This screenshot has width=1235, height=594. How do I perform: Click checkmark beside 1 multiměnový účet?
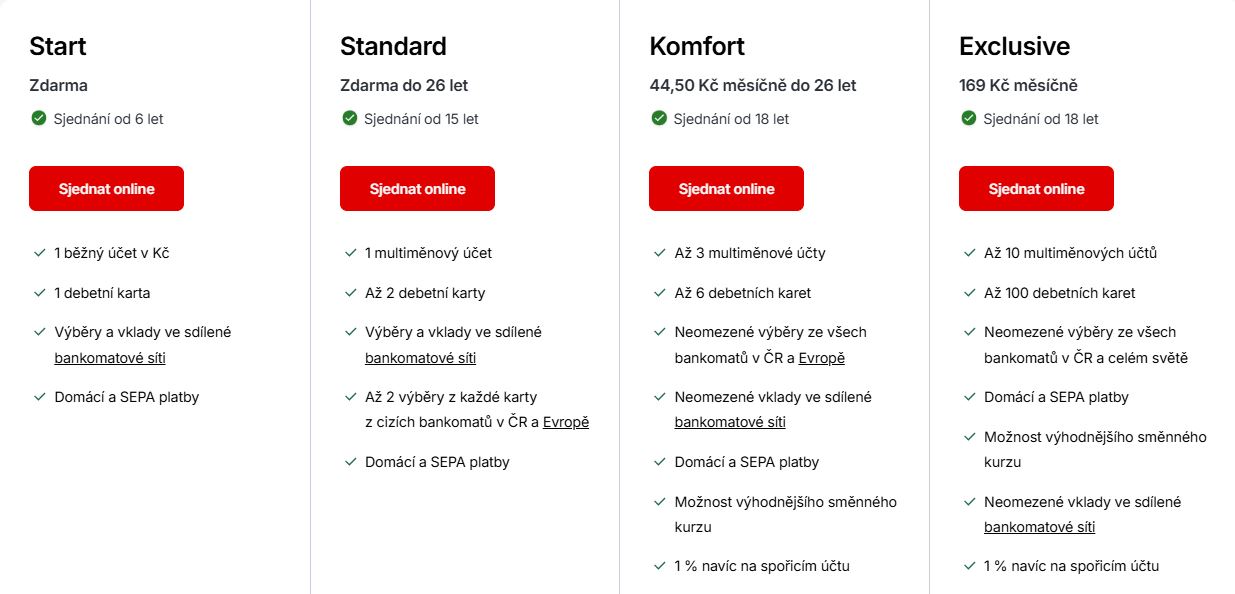click(350, 253)
